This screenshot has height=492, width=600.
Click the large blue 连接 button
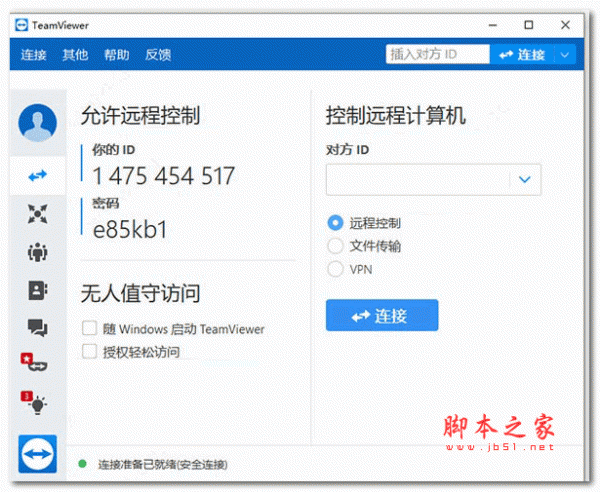click(382, 315)
